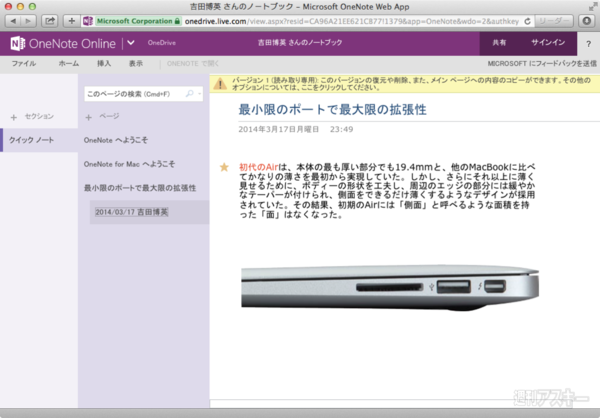Open the Safari downloads icon

click(586, 21)
